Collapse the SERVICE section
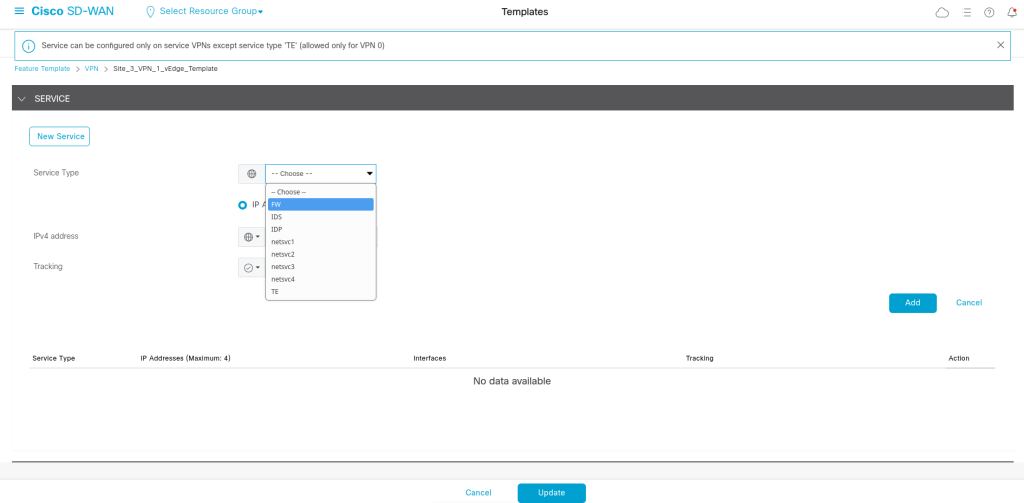 (x=22, y=99)
